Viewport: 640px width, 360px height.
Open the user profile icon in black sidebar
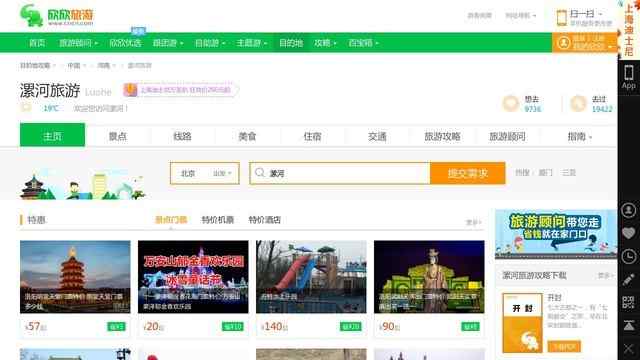coord(629,210)
